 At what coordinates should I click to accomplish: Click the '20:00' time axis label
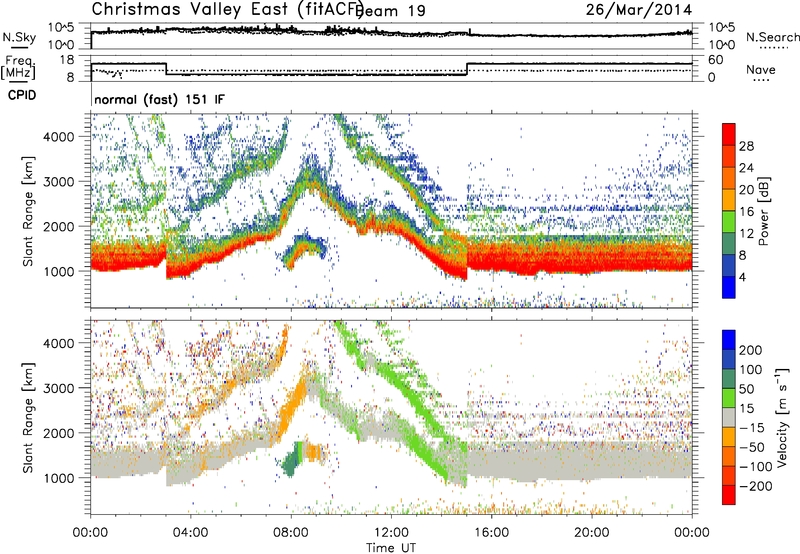(x=592, y=533)
